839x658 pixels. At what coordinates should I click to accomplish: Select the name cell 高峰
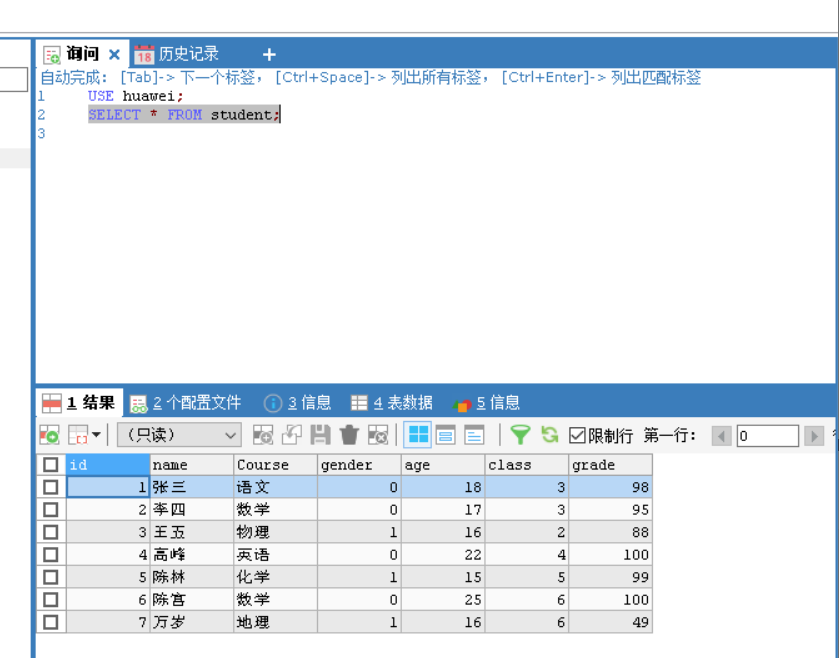pyautogui.click(x=192, y=555)
